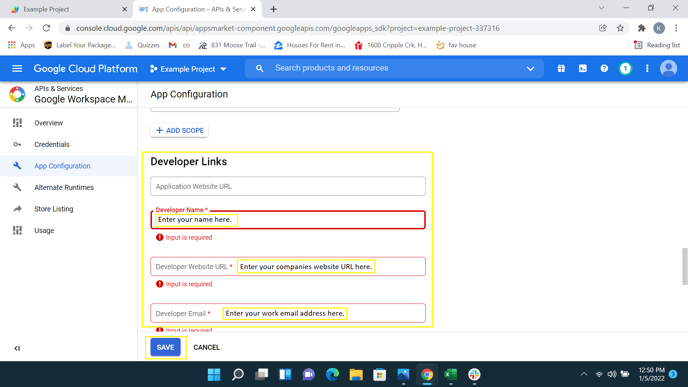
Task: Go forward in the browser
Action: [x=29, y=28]
